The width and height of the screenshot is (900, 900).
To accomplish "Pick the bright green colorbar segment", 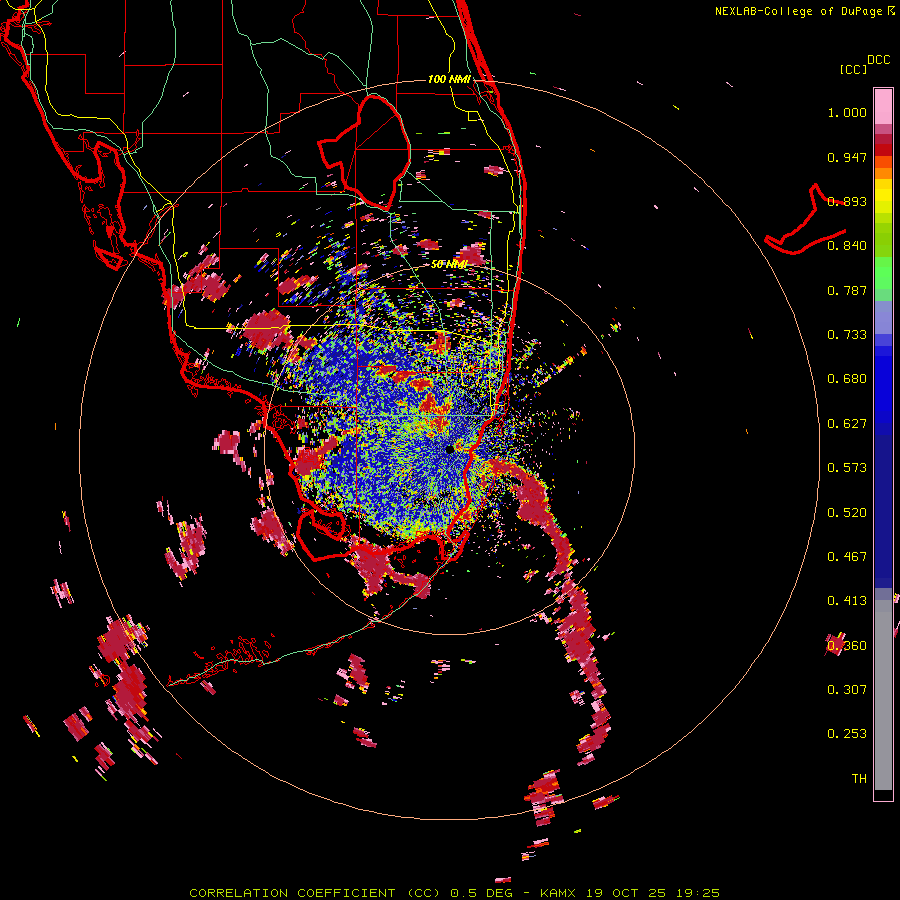I will pyautogui.click(x=883, y=273).
